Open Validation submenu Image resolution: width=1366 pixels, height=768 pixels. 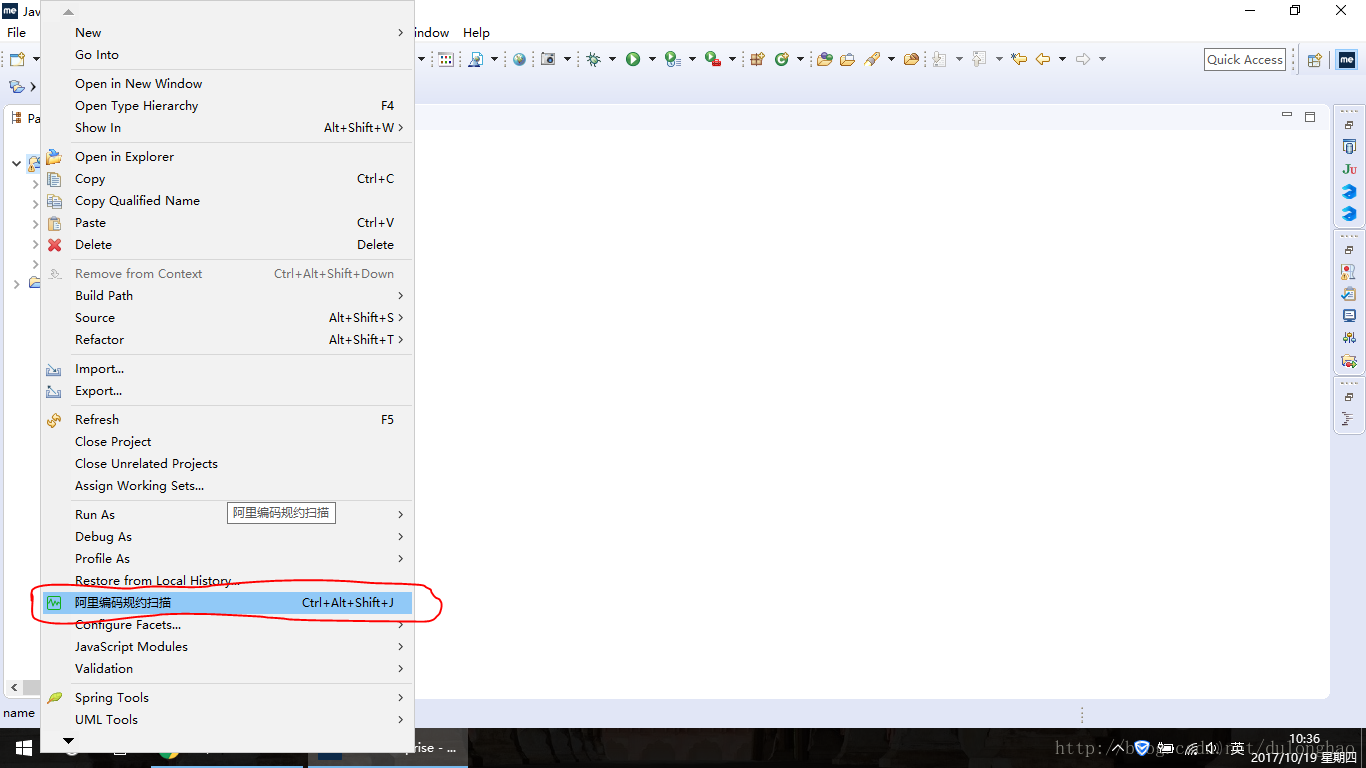pyautogui.click(x=227, y=669)
